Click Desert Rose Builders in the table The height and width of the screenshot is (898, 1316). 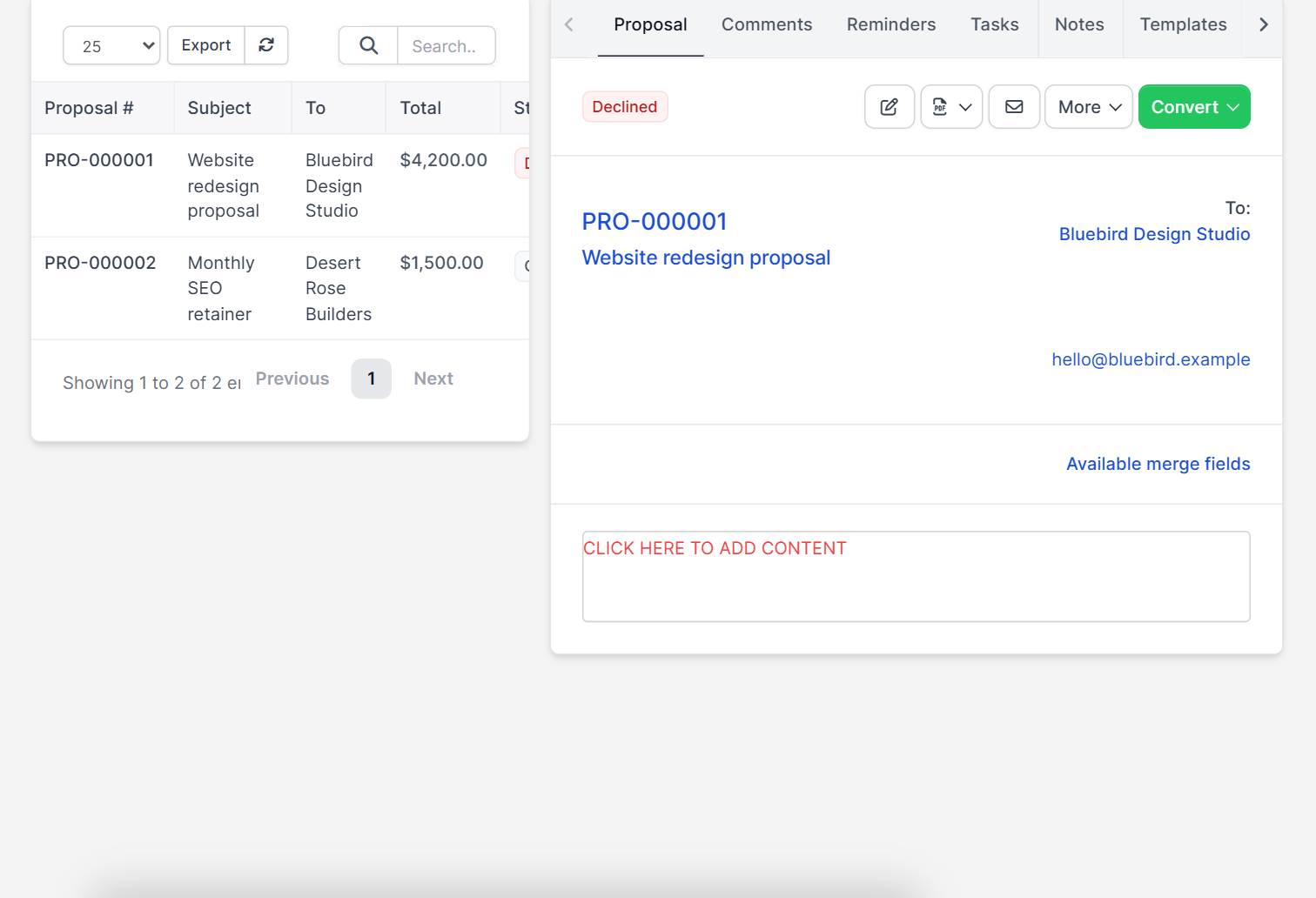coord(339,288)
